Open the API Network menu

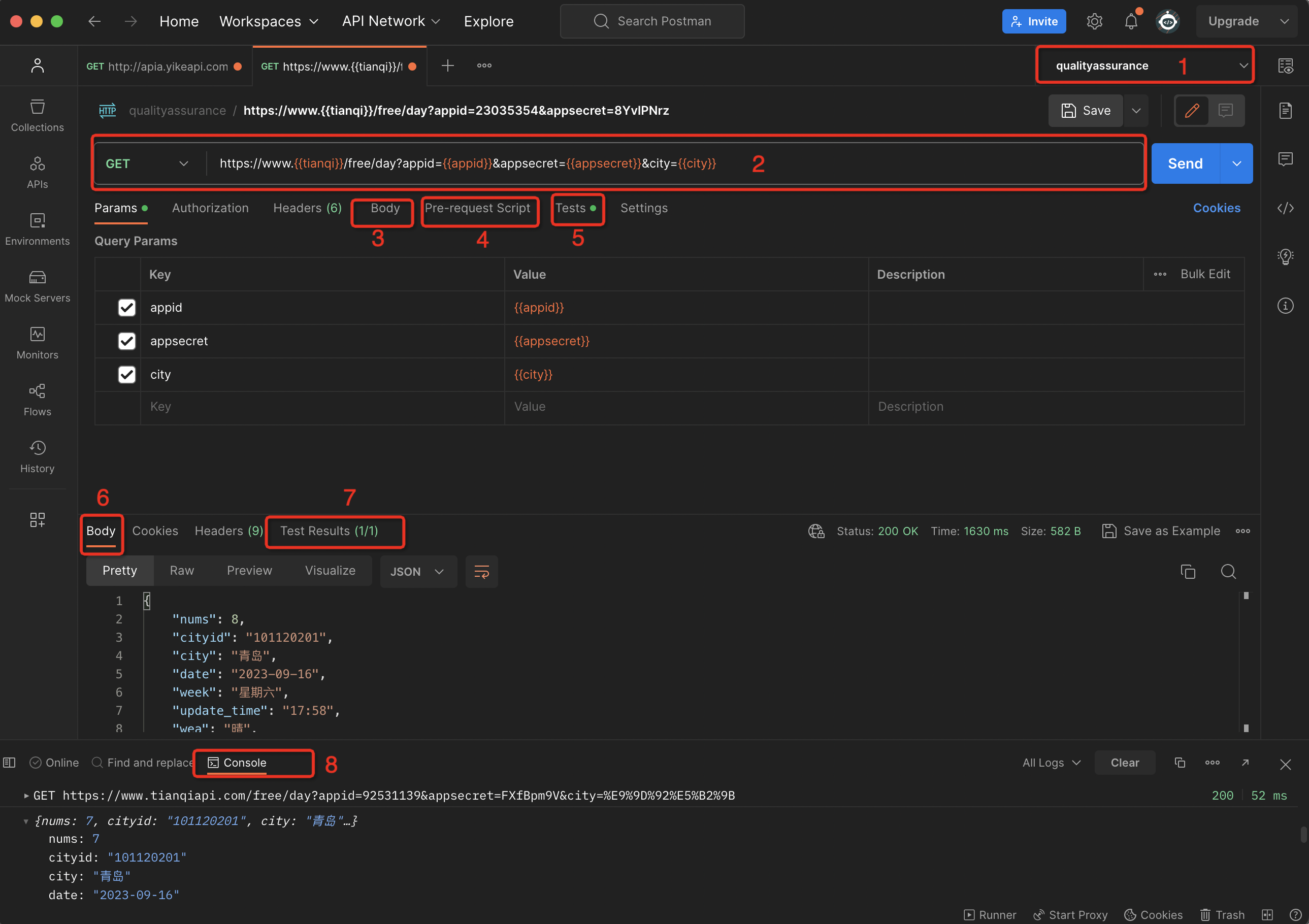point(391,21)
